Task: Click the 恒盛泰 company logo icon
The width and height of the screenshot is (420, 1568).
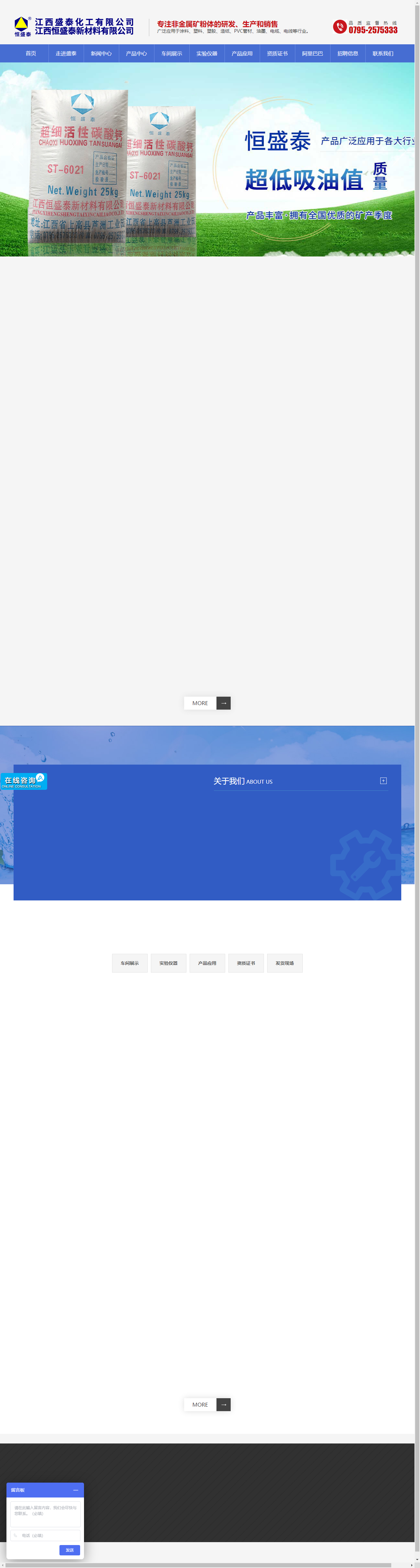Action: click(23, 26)
